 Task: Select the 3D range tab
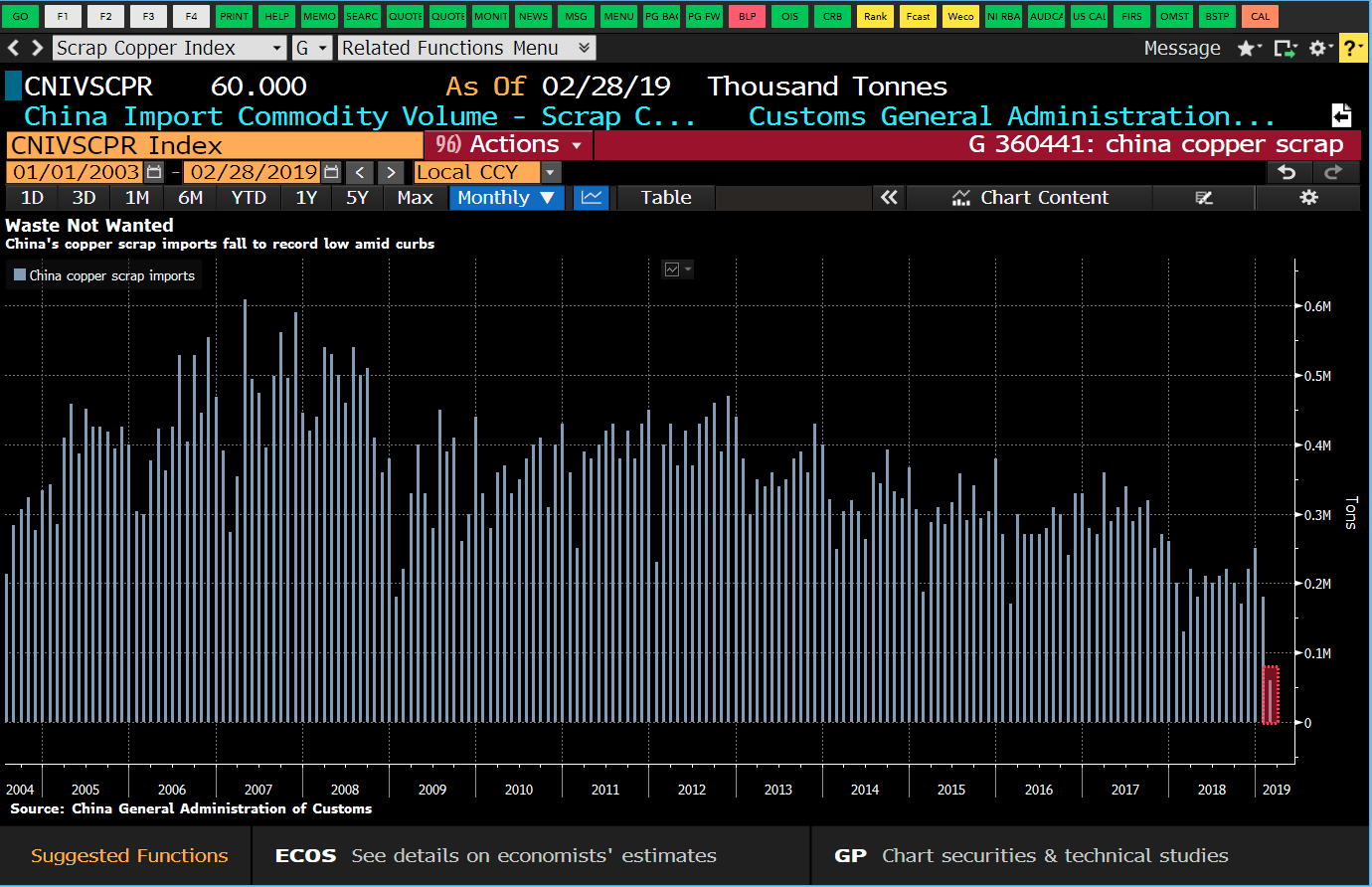point(85,198)
